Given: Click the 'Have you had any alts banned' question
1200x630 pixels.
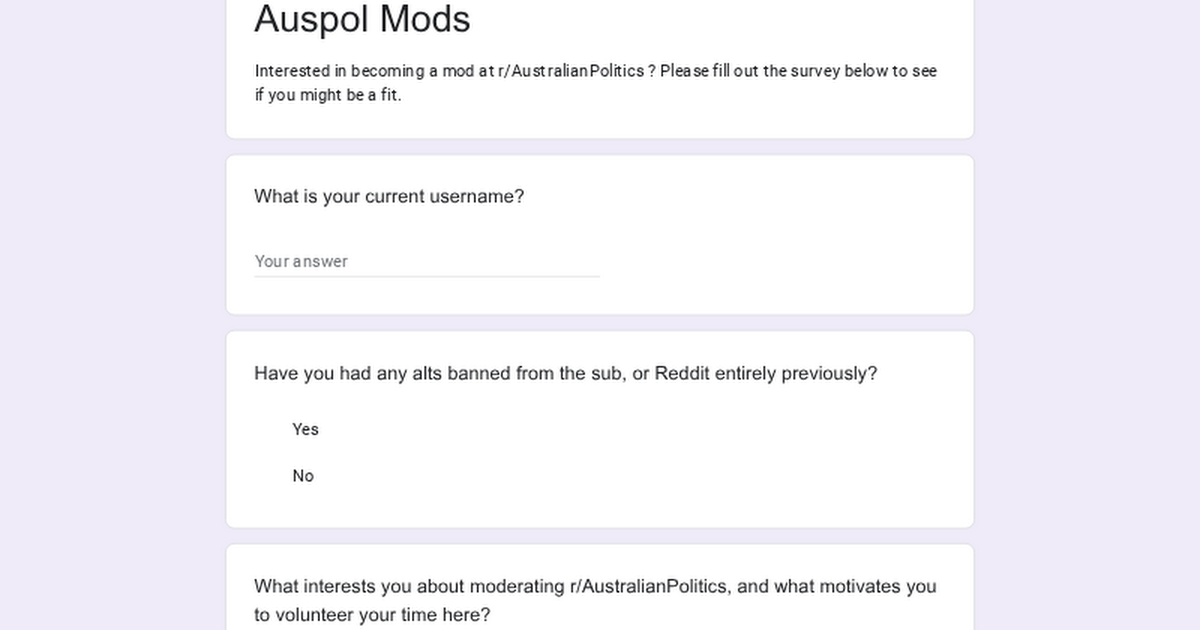Looking at the screenshot, I should click(x=565, y=374).
